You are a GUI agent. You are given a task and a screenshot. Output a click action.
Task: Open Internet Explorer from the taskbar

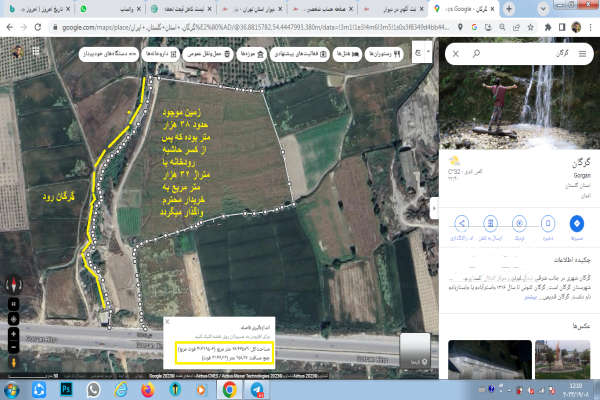(x=121, y=390)
